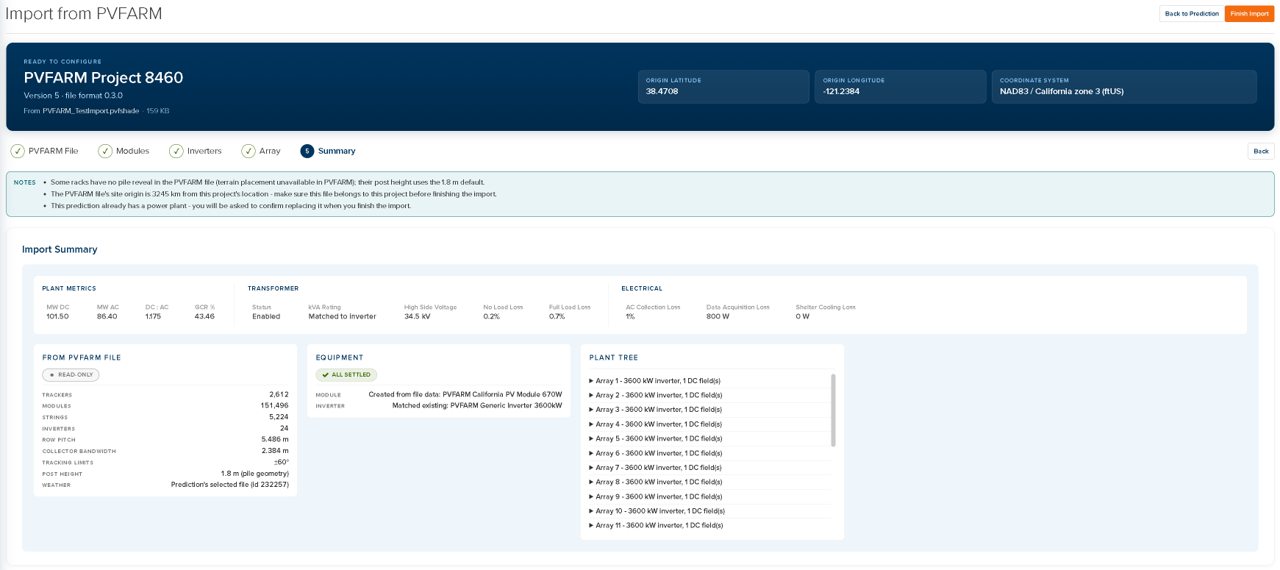Click the file name PVFARM_TestImport.pvfshade
This screenshot has height=570, width=1280.
click(x=91, y=111)
